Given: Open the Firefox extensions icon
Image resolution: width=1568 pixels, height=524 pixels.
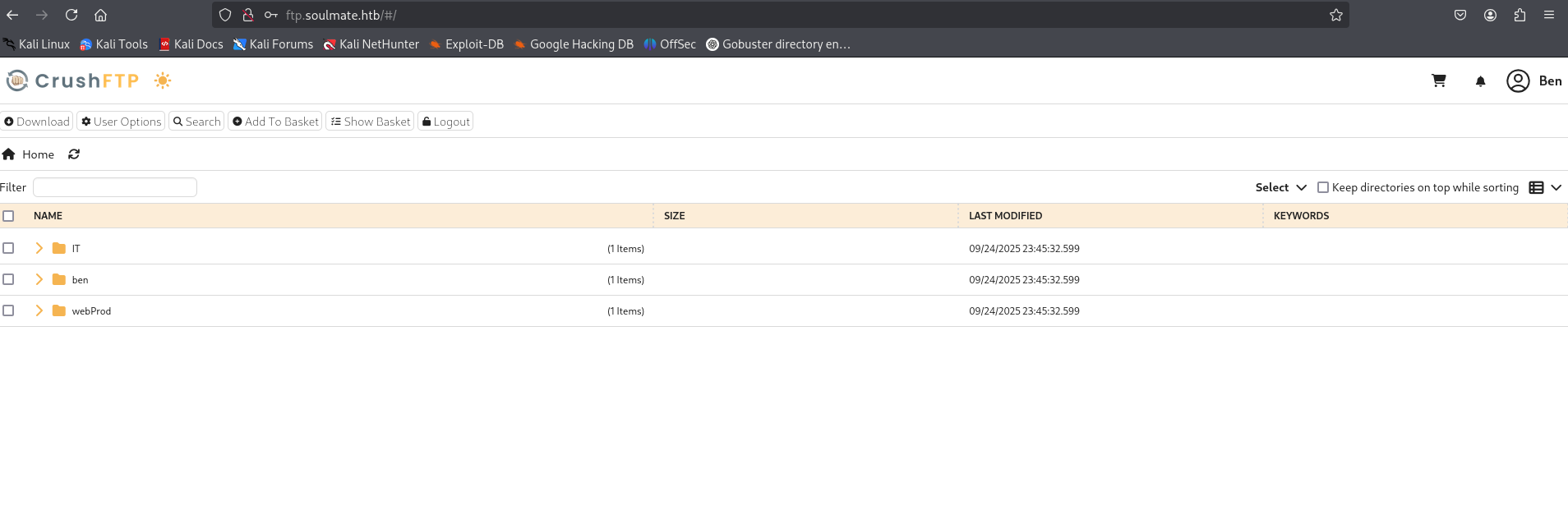Looking at the screenshot, I should (x=1520, y=15).
